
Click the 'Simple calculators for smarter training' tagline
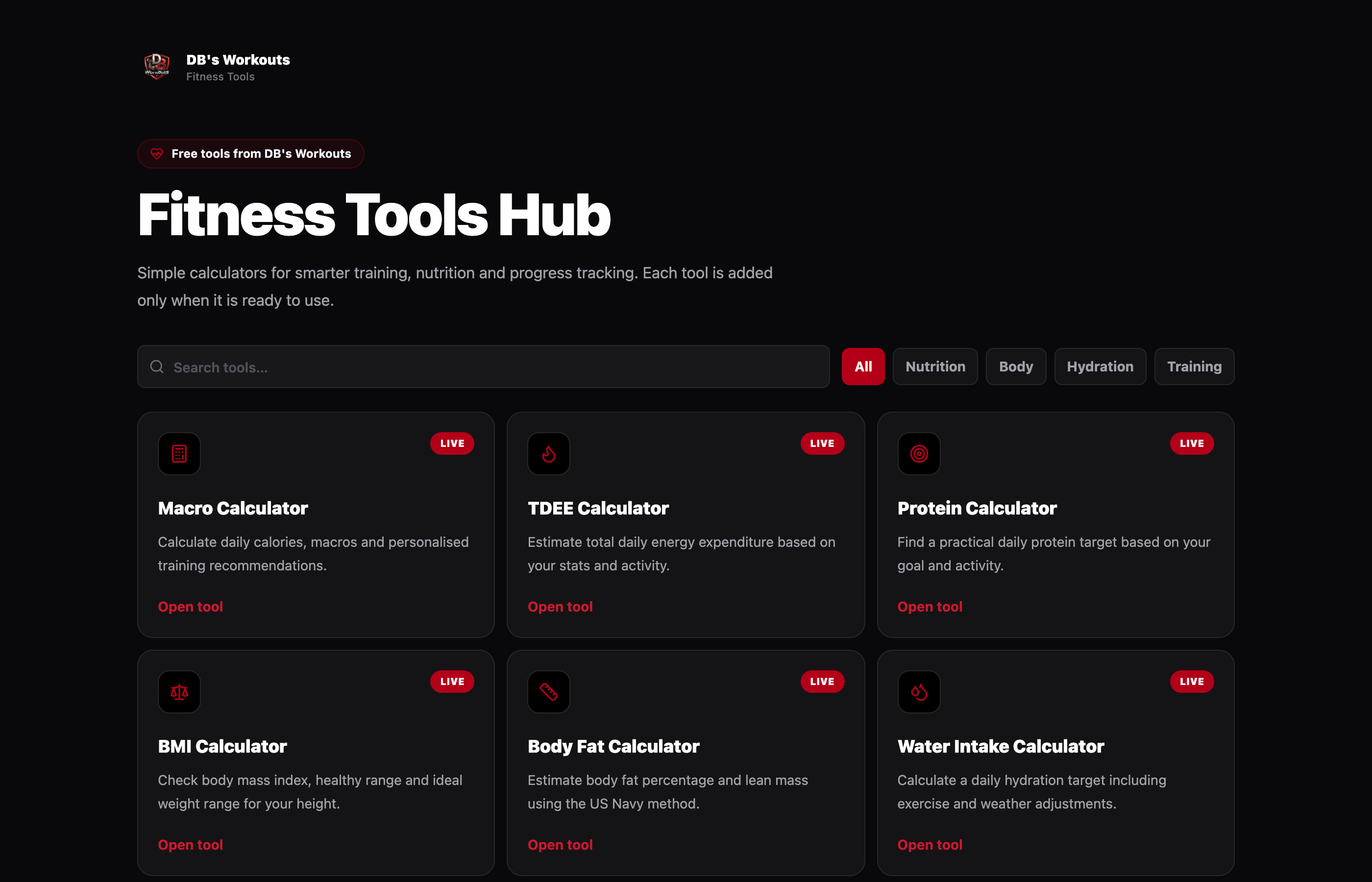(455, 286)
